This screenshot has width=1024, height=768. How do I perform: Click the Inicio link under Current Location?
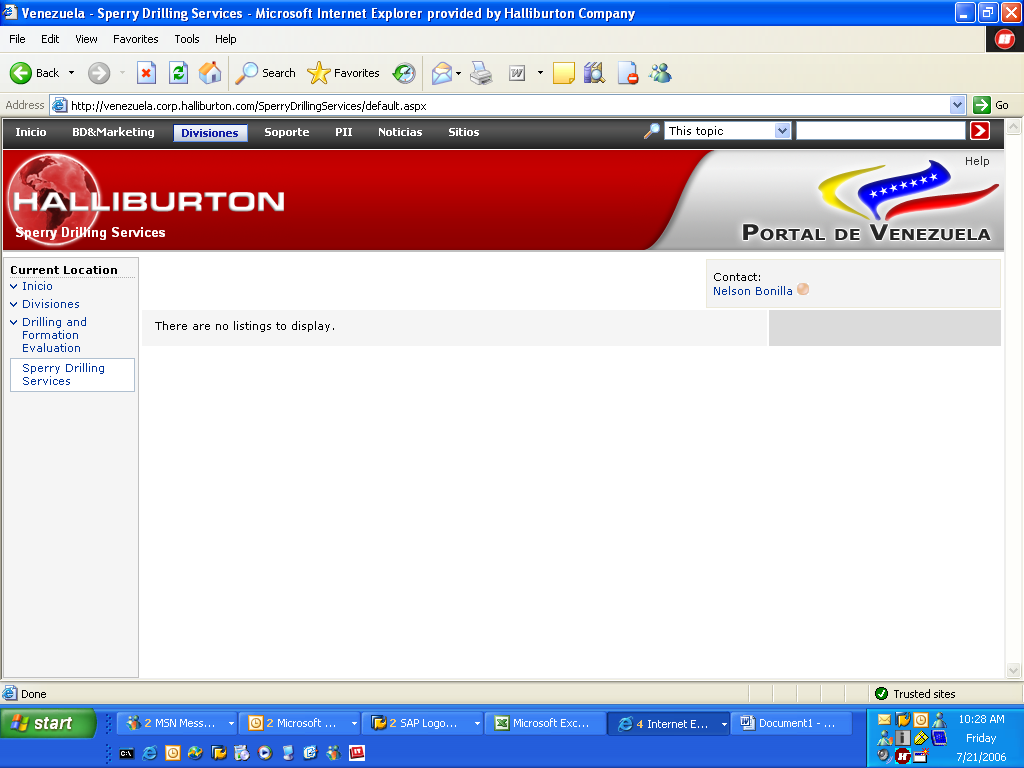(x=37, y=286)
